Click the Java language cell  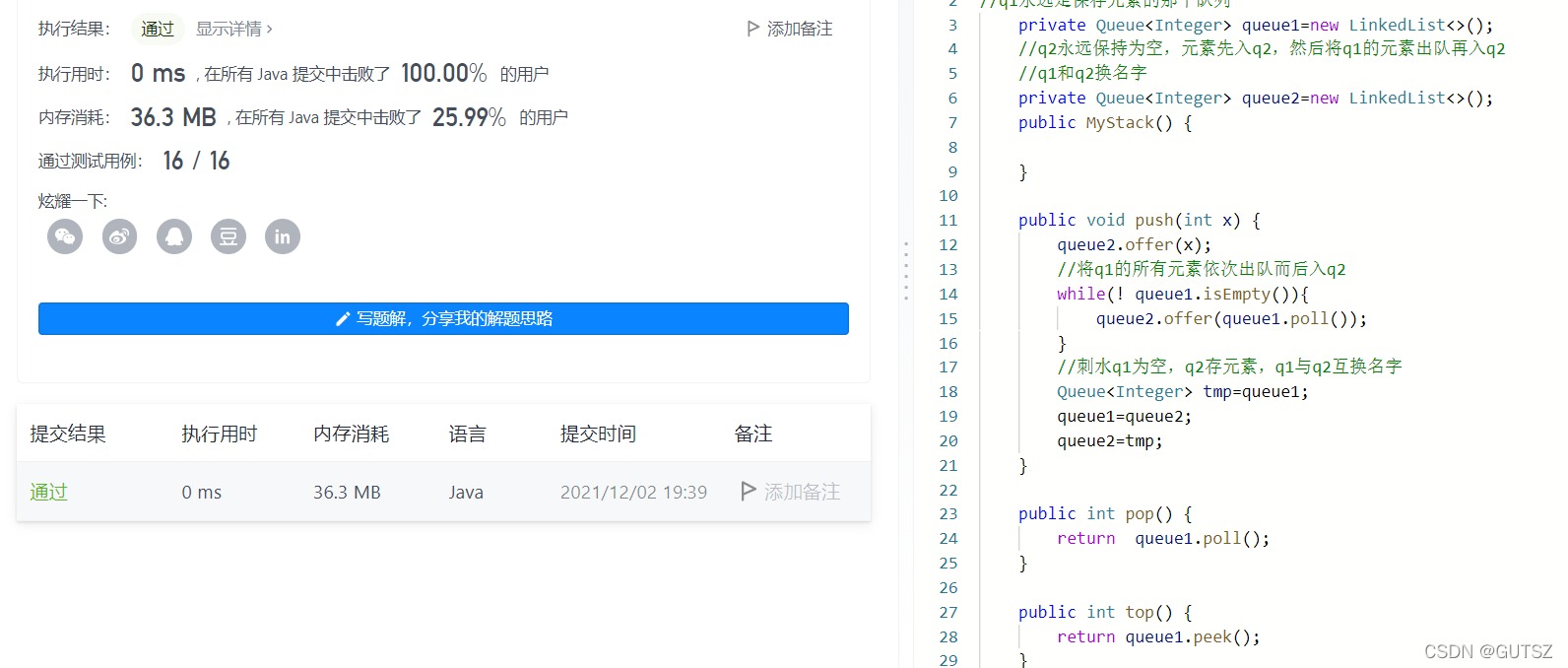coord(466,492)
